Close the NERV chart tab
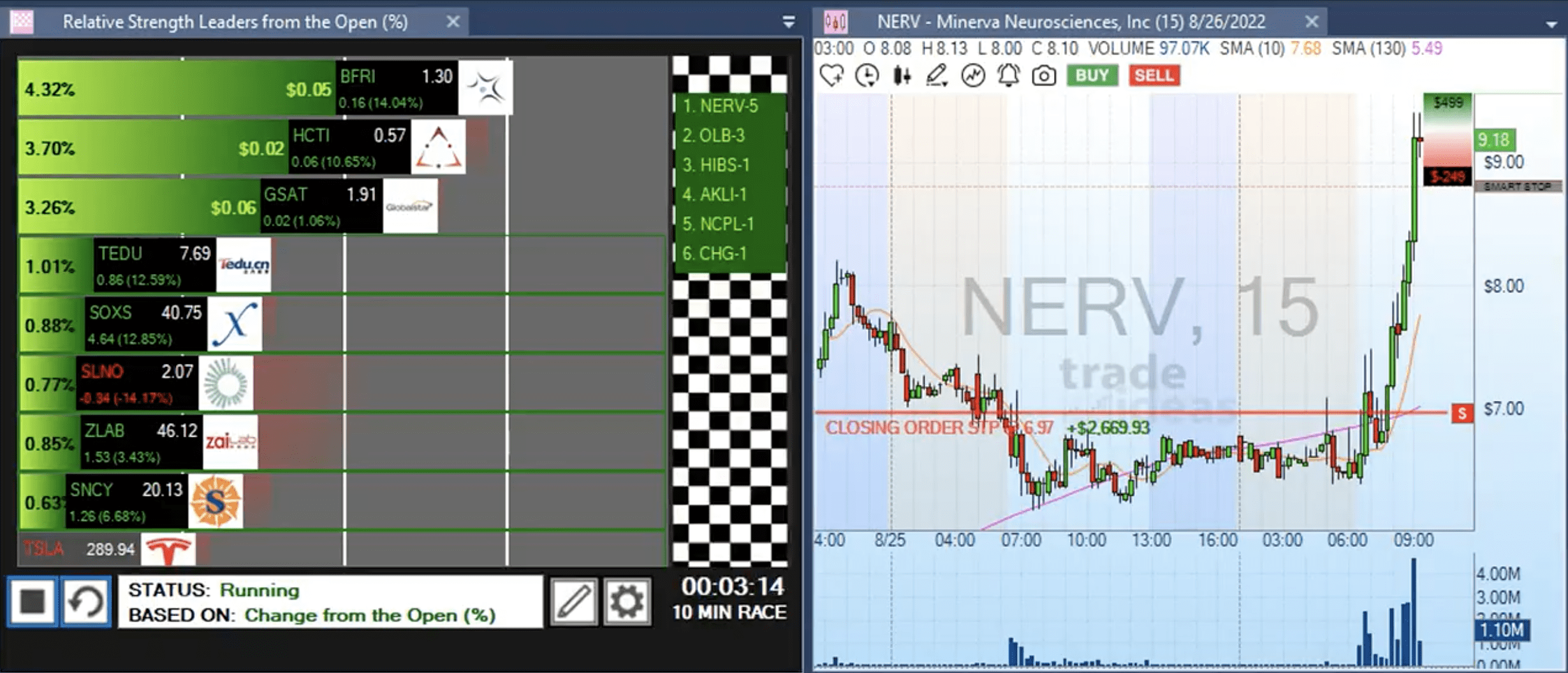This screenshot has width=1568, height=673. (x=1312, y=22)
